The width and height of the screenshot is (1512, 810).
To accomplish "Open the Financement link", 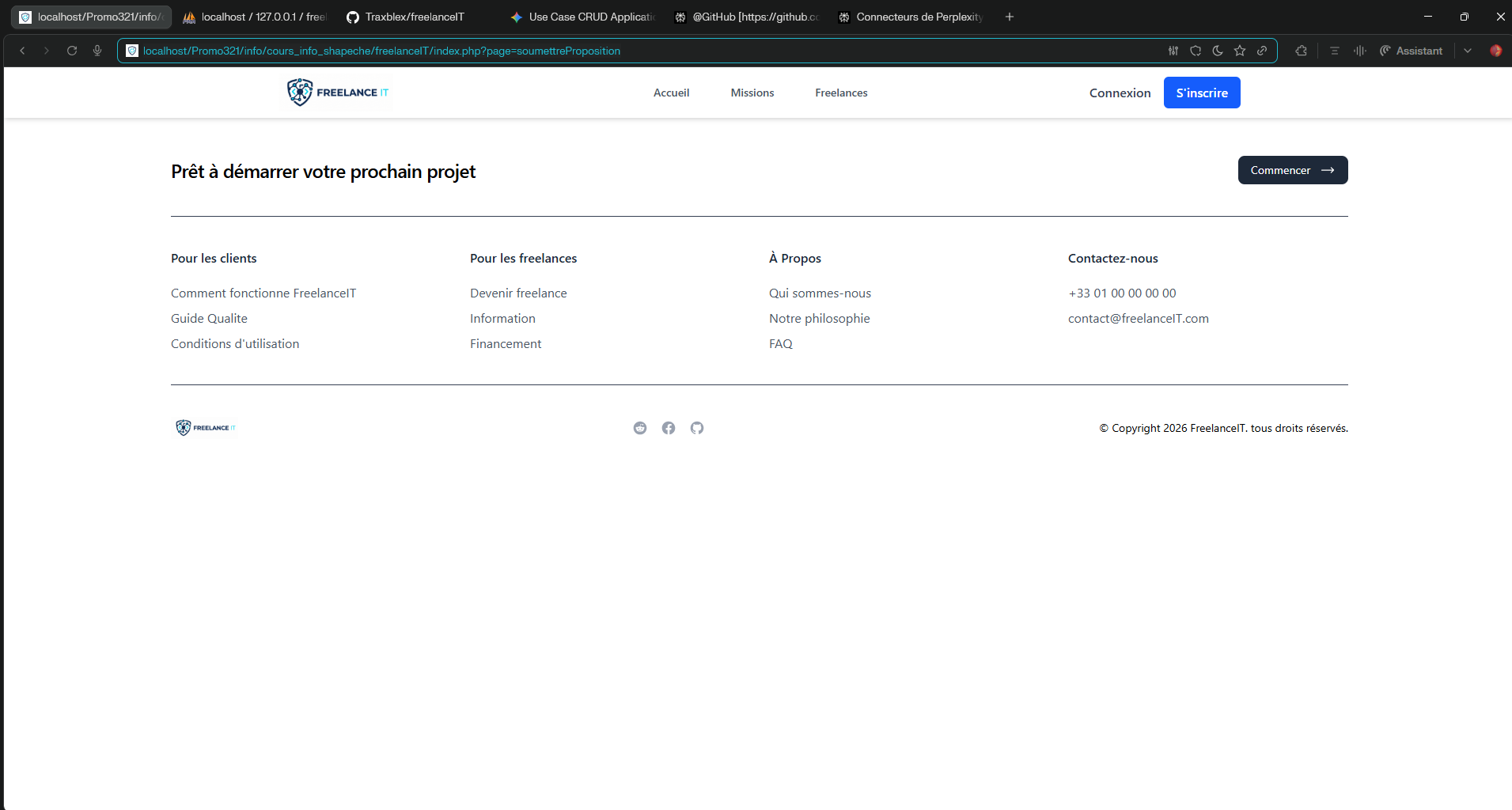I will point(506,343).
